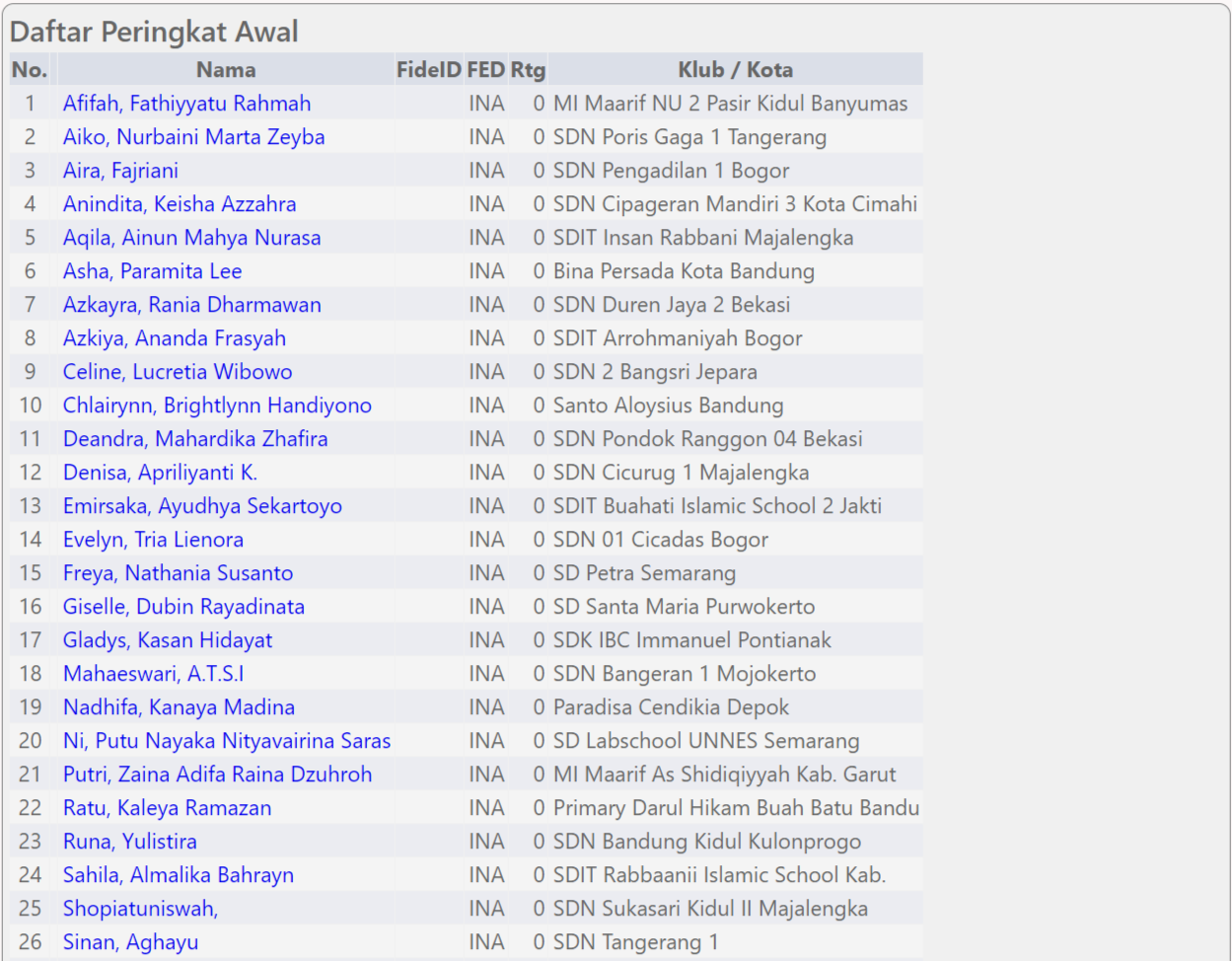Click Mahaeswari, A.T.S.I link
The width and height of the screenshot is (1232, 961).
[x=153, y=674]
